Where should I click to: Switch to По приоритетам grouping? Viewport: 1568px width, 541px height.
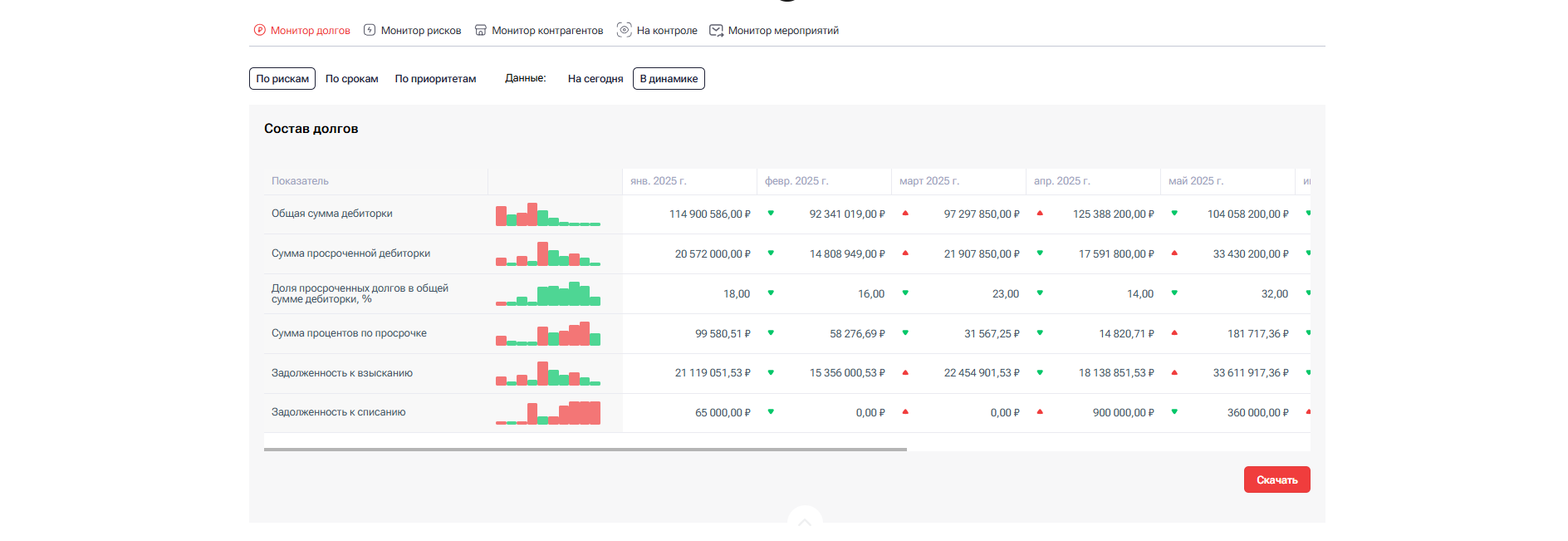pos(435,79)
